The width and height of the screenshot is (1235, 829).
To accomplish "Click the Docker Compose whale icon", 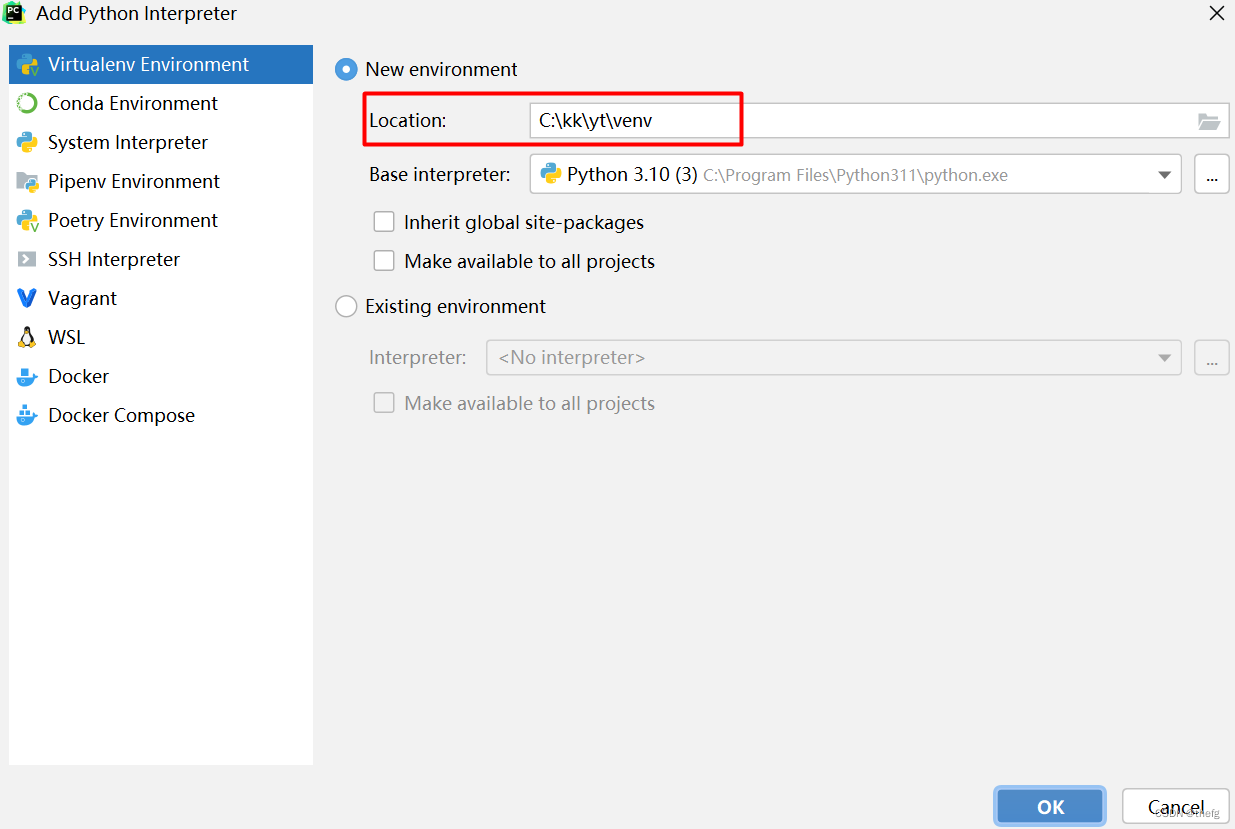I will point(28,416).
